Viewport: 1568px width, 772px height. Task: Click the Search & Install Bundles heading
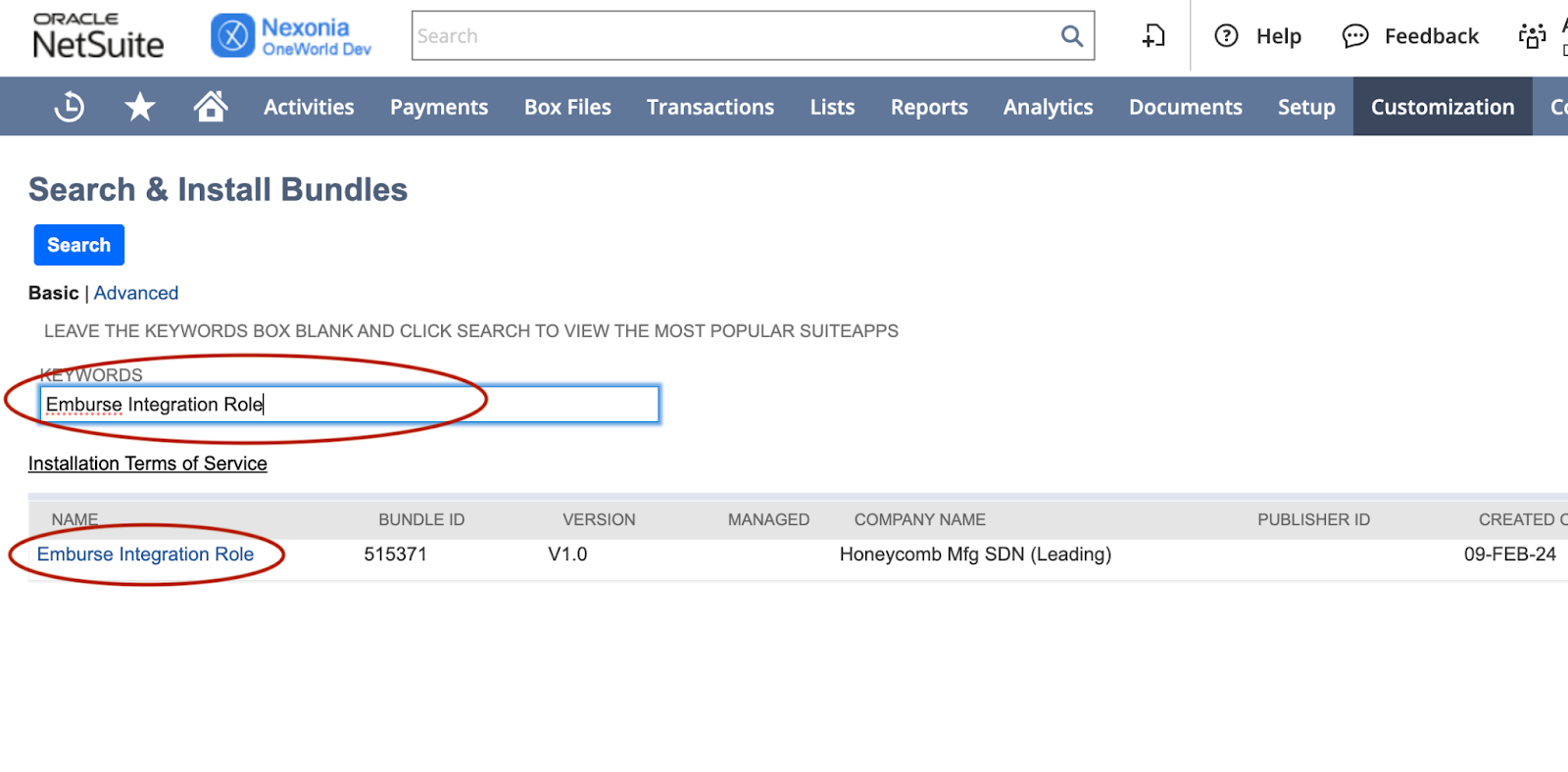pyautogui.click(x=218, y=189)
